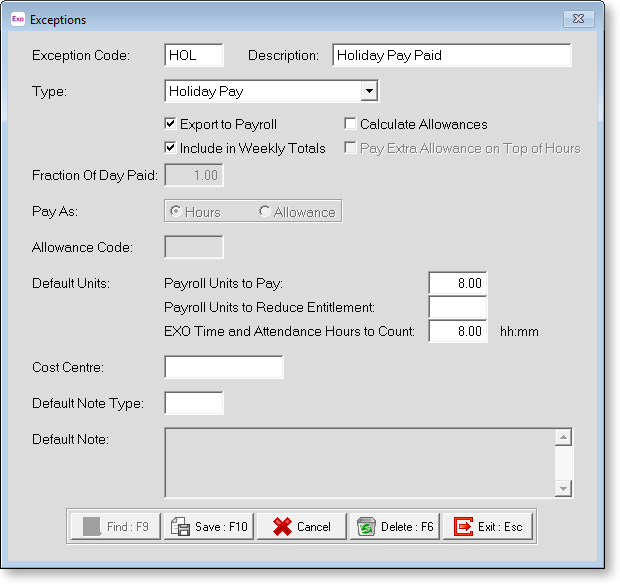
Task: Click the Exception Code field
Action: [x=194, y=56]
